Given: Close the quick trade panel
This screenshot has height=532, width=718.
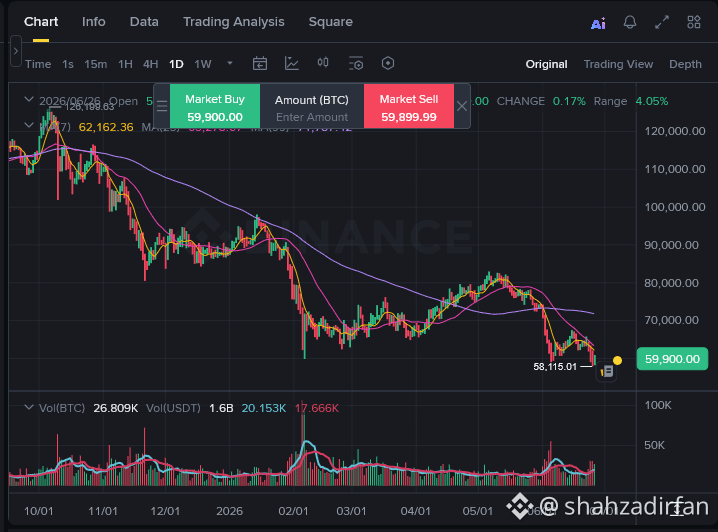Looking at the screenshot, I should point(462,106).
